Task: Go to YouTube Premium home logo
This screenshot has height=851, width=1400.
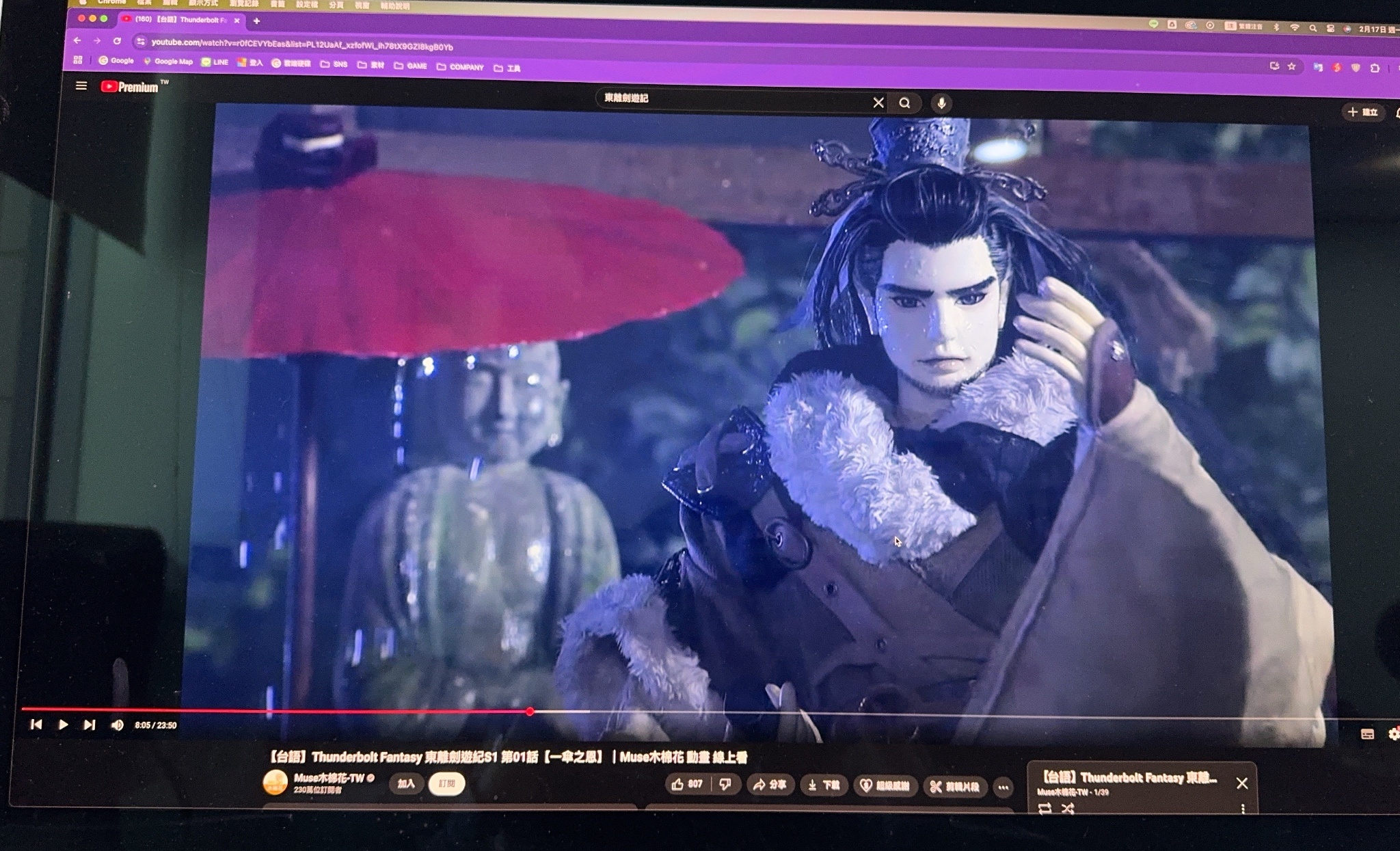Action: [130, 87]
